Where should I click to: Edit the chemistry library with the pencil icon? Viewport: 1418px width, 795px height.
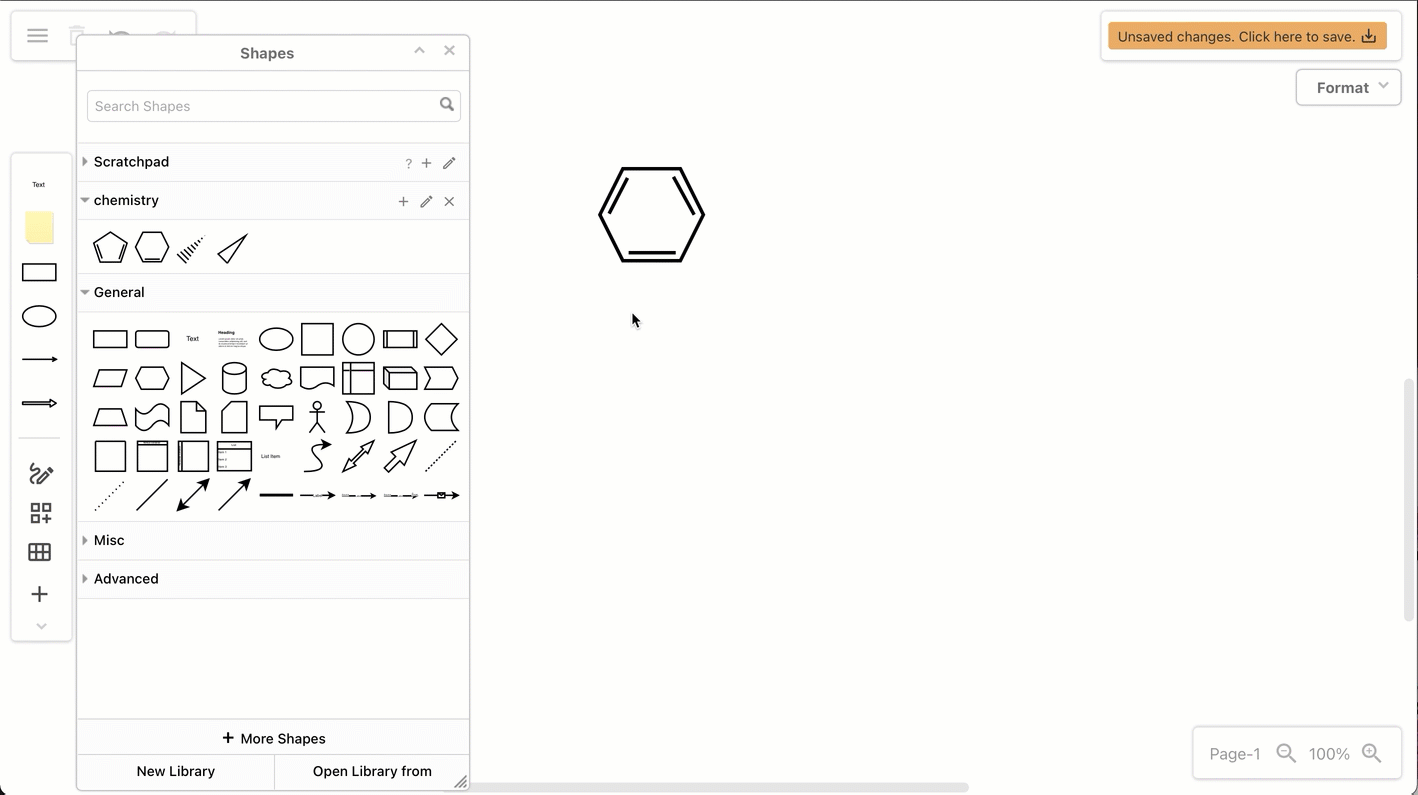(x=426, y=201)
